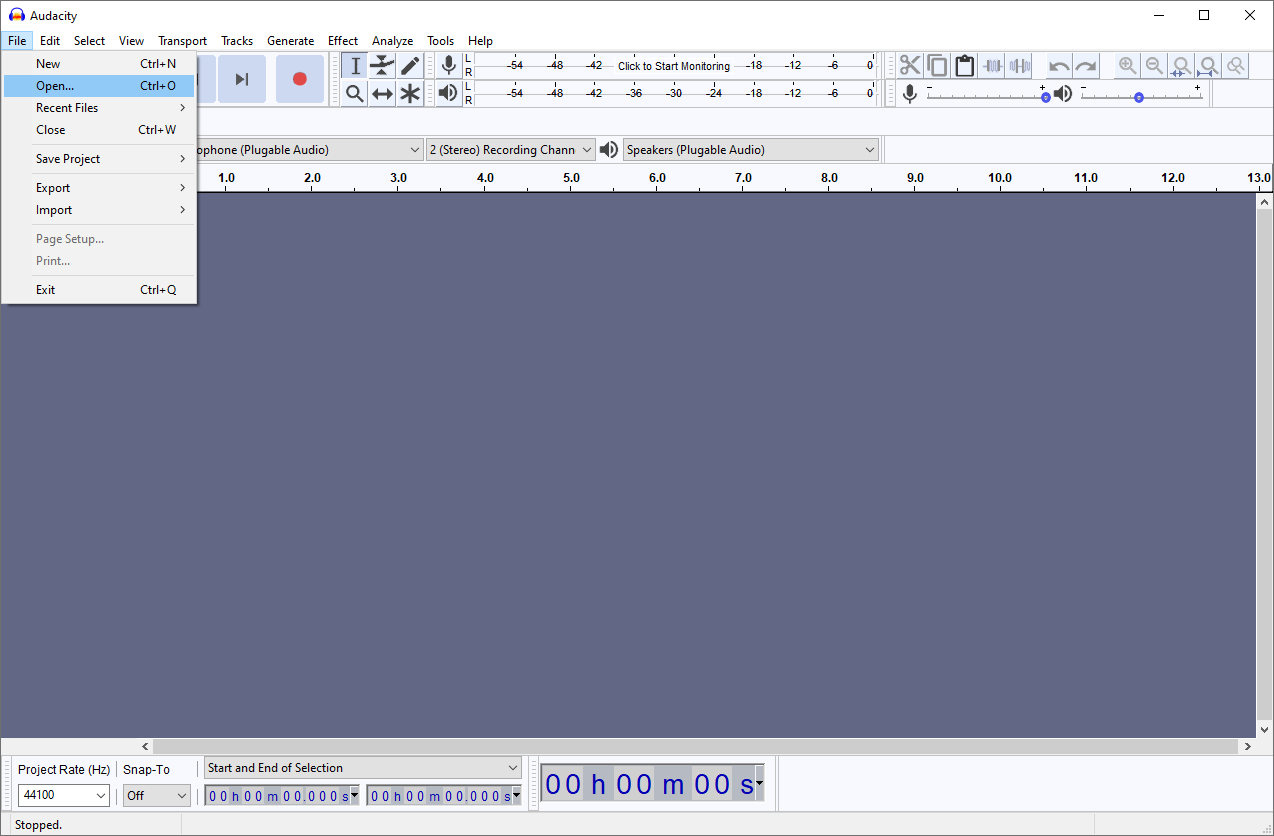Select the Zoom (magnifier) tool

[355, 94]
